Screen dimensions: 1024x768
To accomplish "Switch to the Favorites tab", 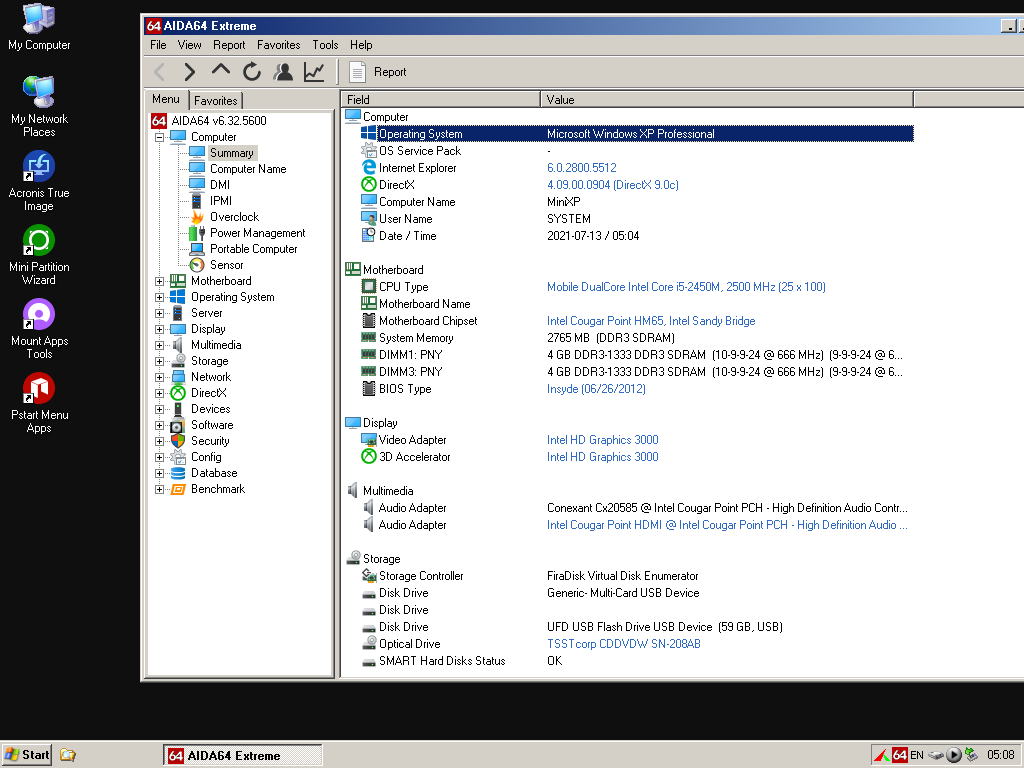I will point(216,101).
